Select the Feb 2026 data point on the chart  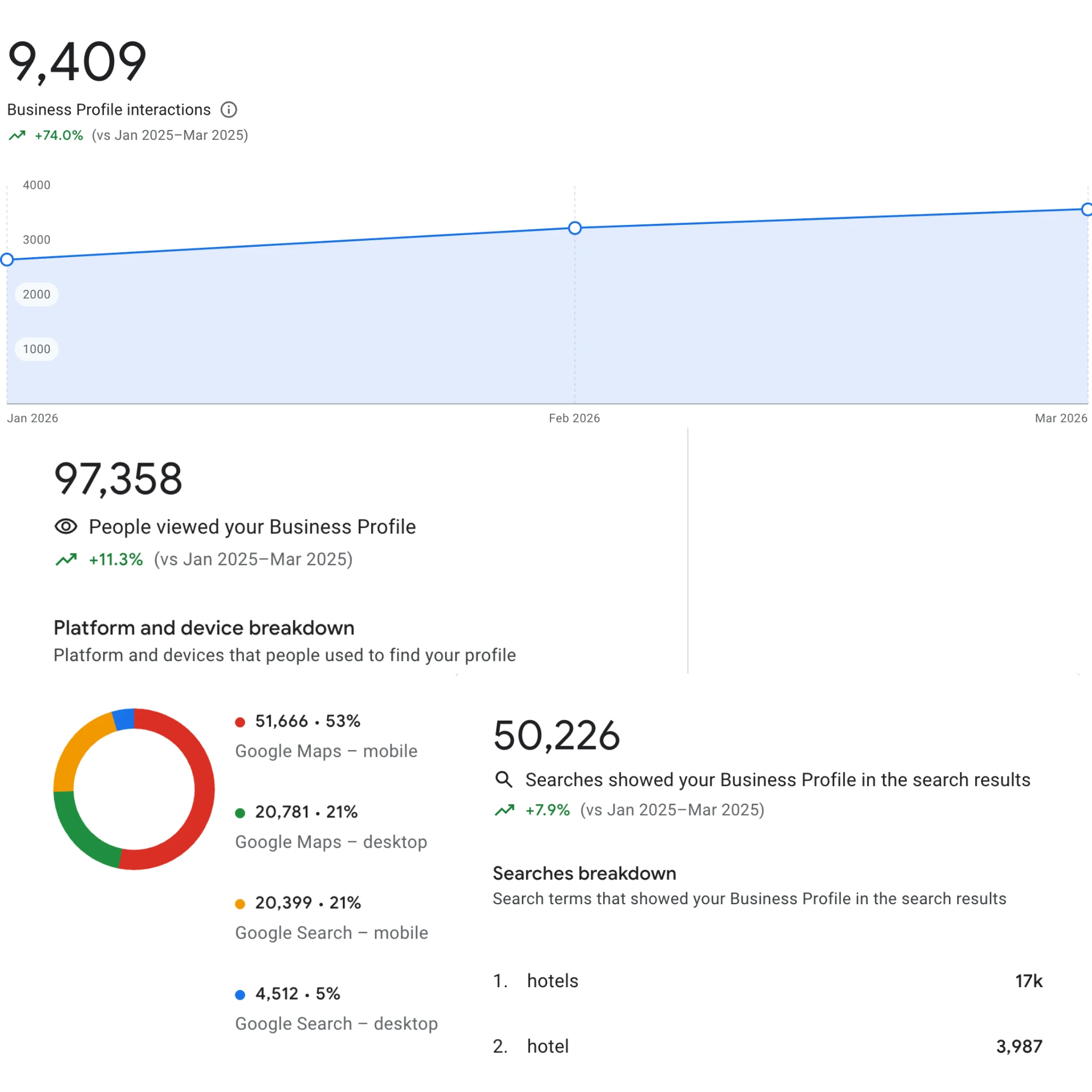tap(575, 228)
